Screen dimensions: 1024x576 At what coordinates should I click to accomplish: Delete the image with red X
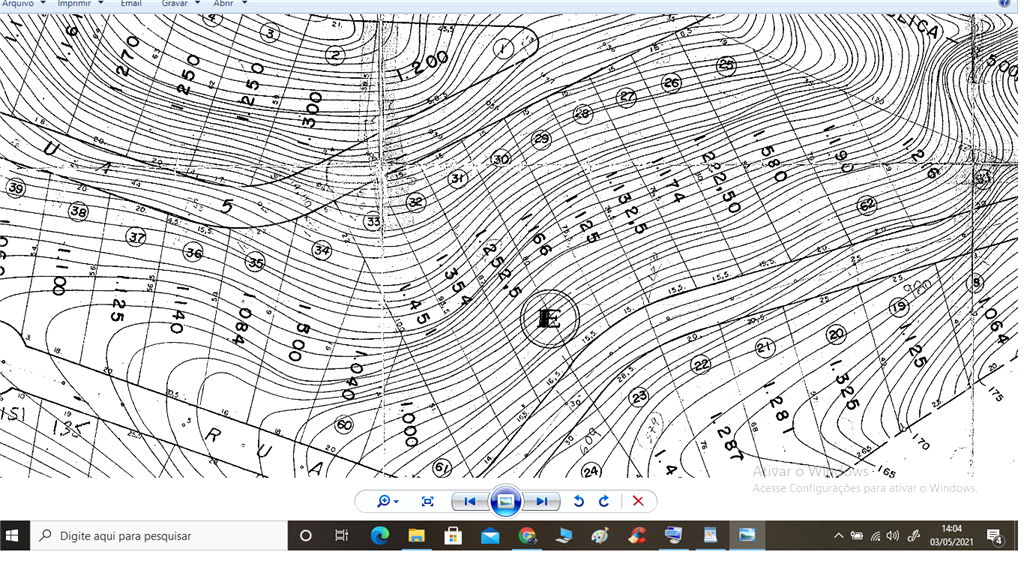638,501
